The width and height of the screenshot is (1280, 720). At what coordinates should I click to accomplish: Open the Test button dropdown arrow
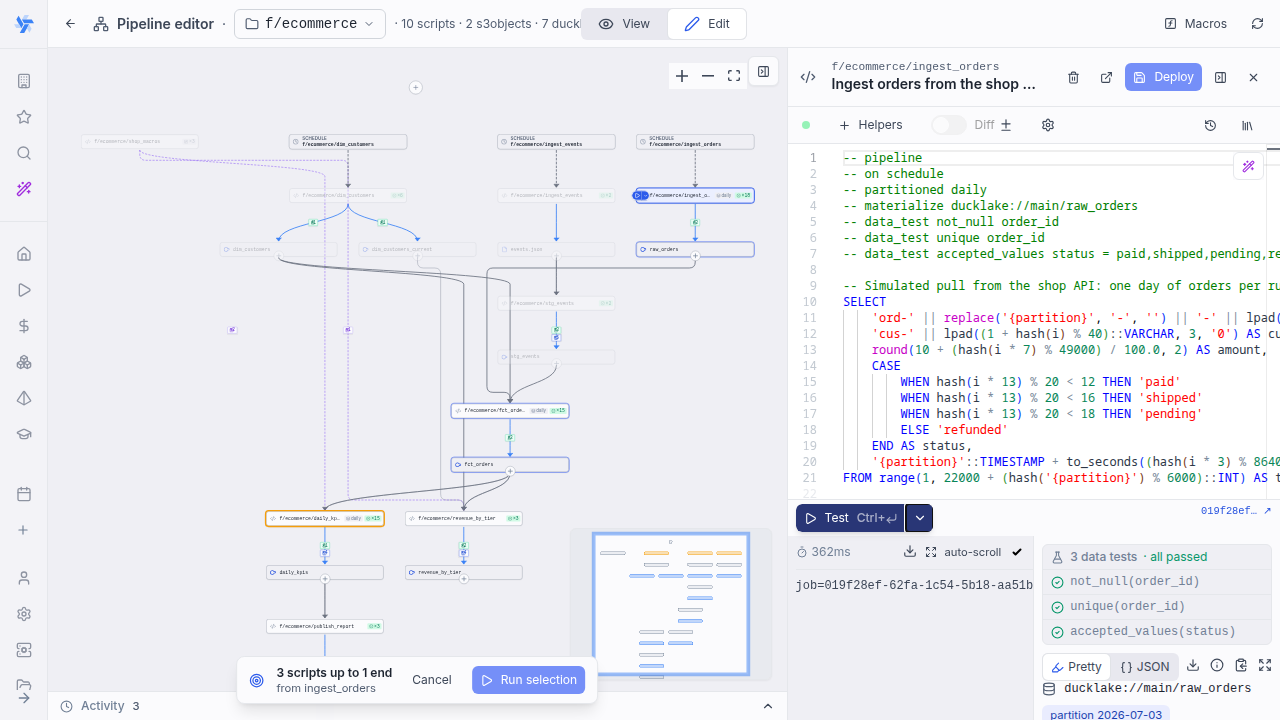point(920,518)
